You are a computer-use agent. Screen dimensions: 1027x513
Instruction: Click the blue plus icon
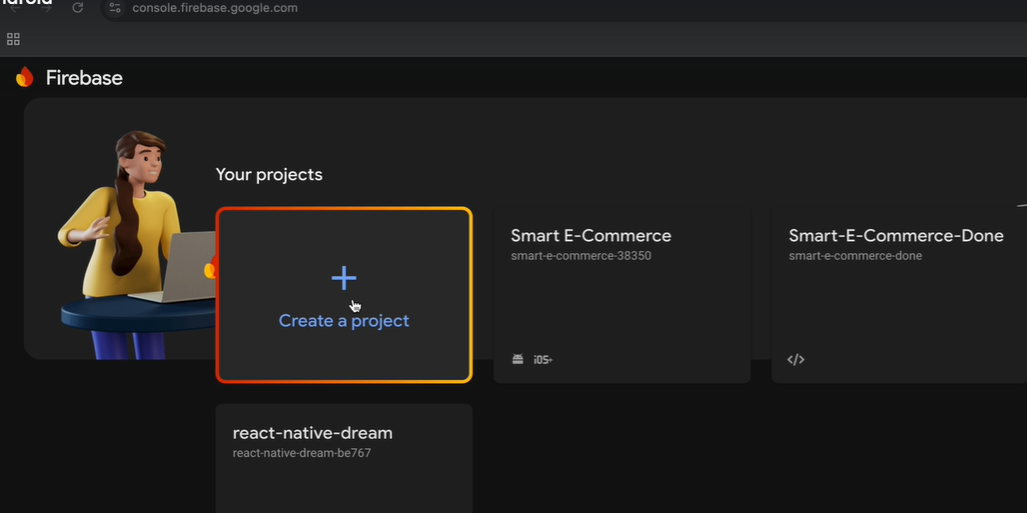pos(344,278)
